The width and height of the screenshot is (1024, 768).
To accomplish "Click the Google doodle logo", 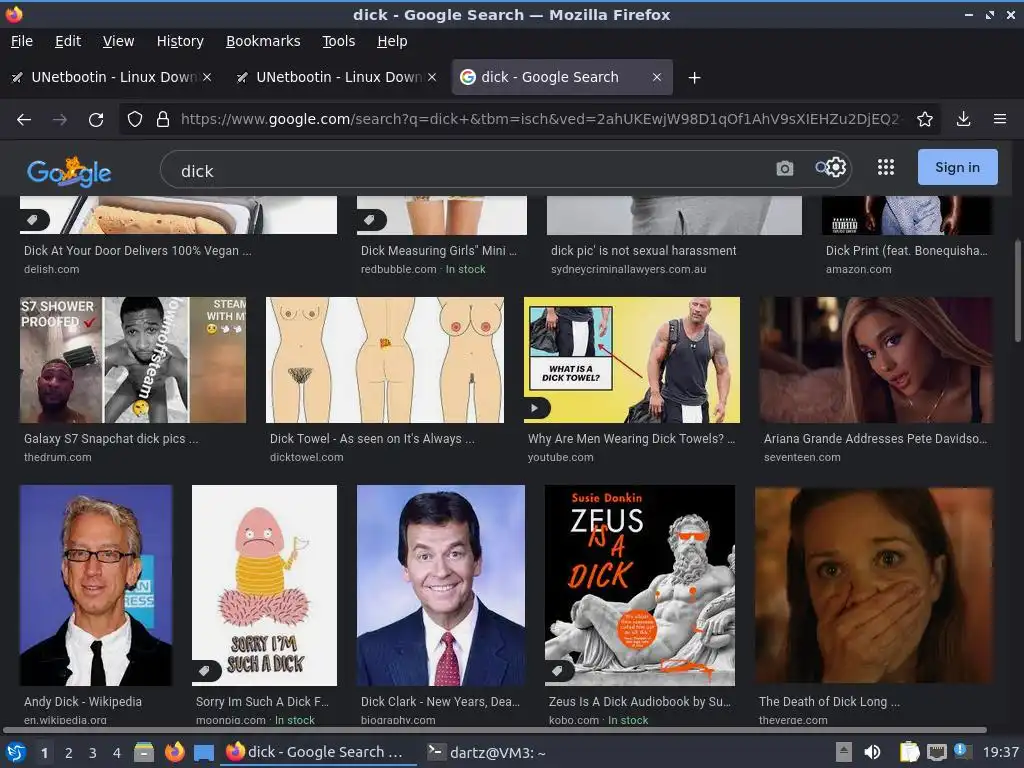I will click(69, 171).
